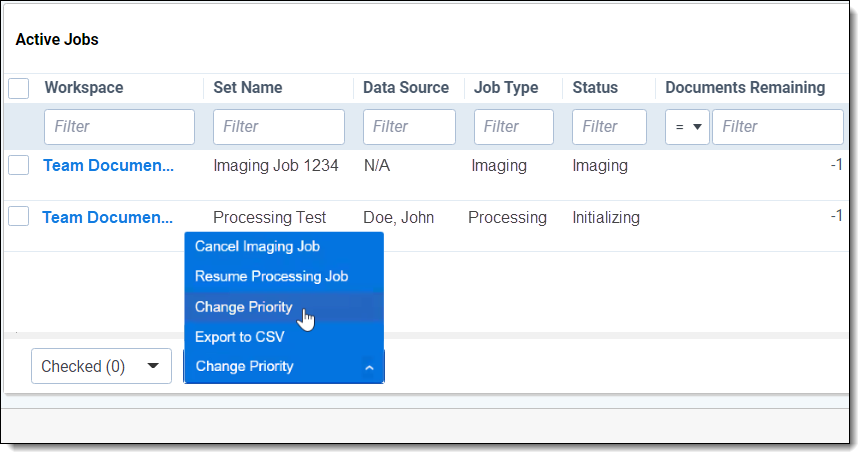
Task: Select the Processing Test cell
Action: coord(270,217)
